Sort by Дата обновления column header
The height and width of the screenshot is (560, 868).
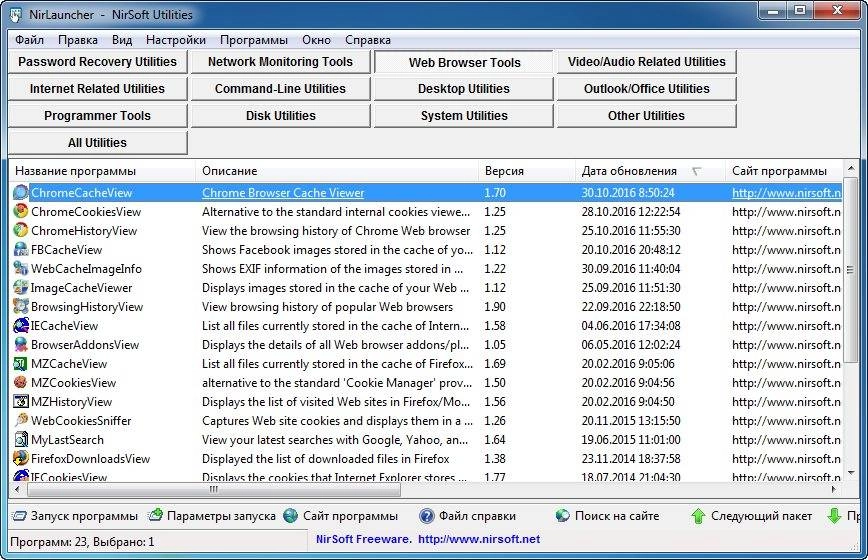pos(650,171)
